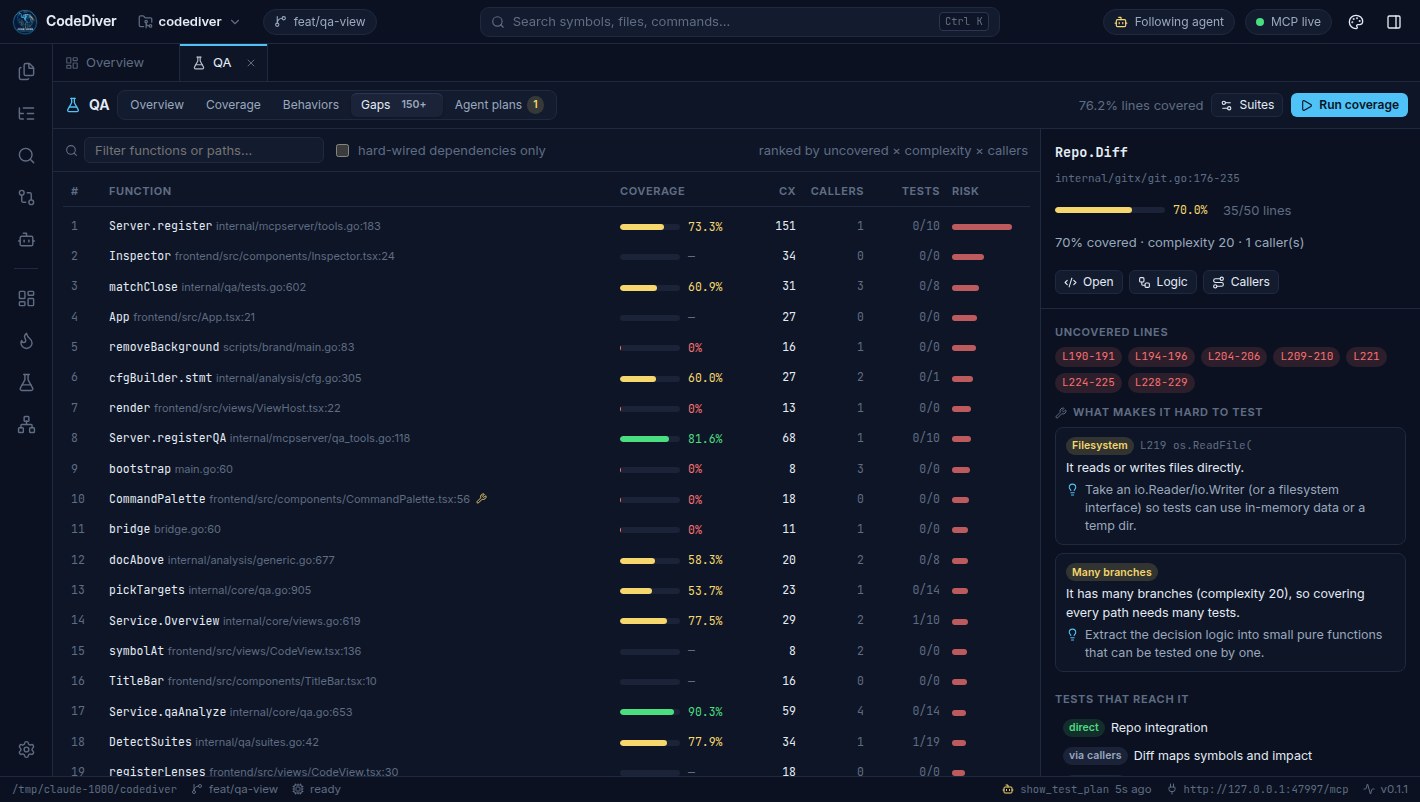Open the Suites button
The width and height of the screenshot is (1420, 802).
coord(1246,105)
